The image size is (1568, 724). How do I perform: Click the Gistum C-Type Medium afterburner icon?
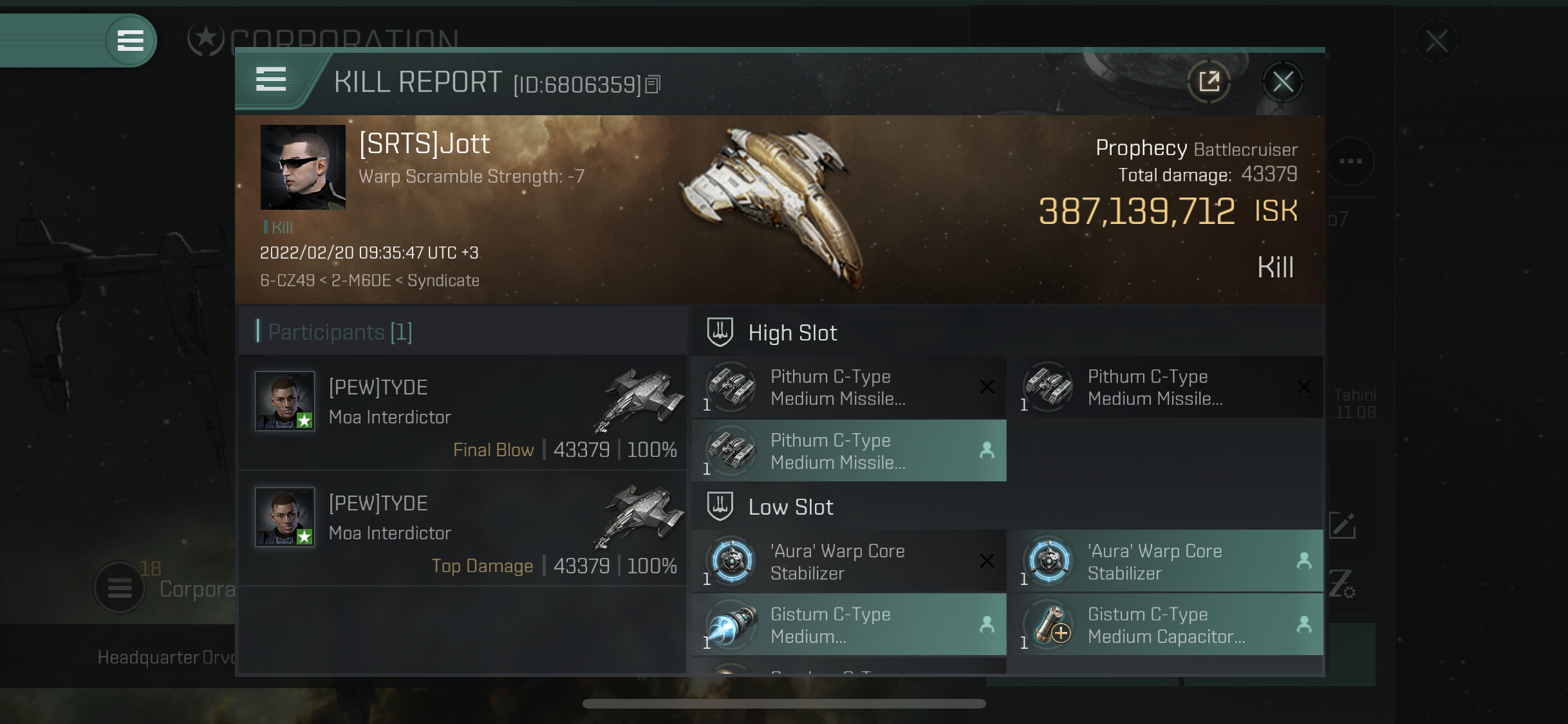point(732,625)
